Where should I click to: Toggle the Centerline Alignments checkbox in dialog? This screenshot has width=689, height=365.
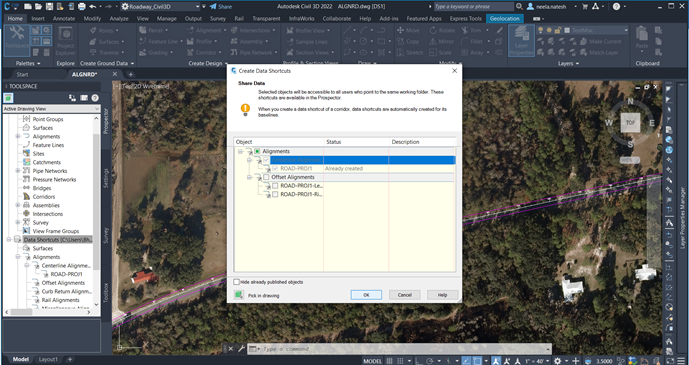coord(266,160)
